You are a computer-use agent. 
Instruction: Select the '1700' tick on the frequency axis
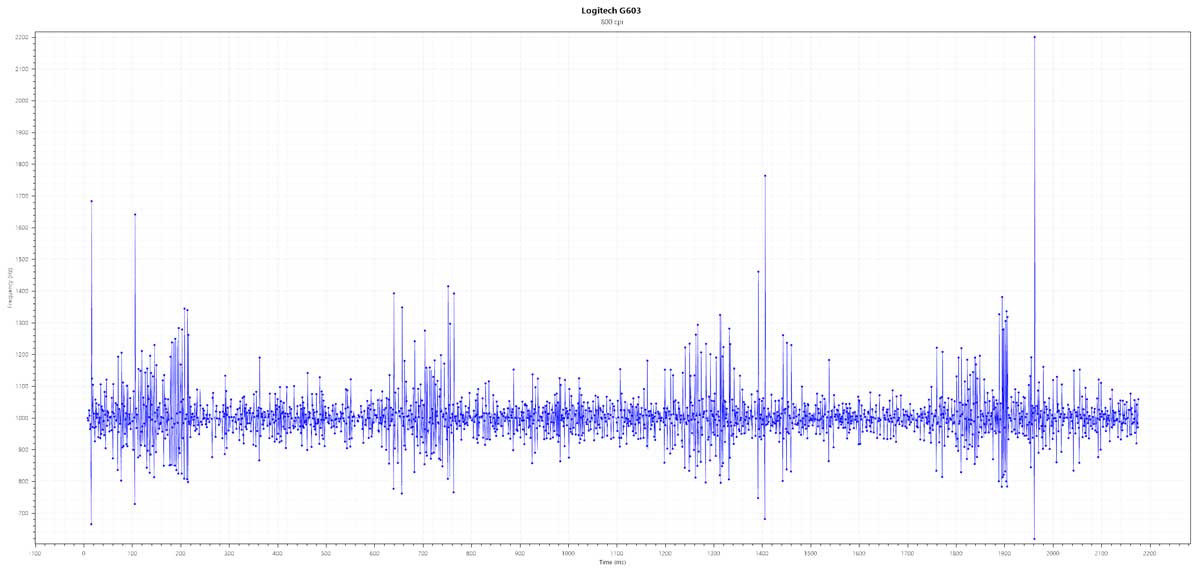pos(22,196)
